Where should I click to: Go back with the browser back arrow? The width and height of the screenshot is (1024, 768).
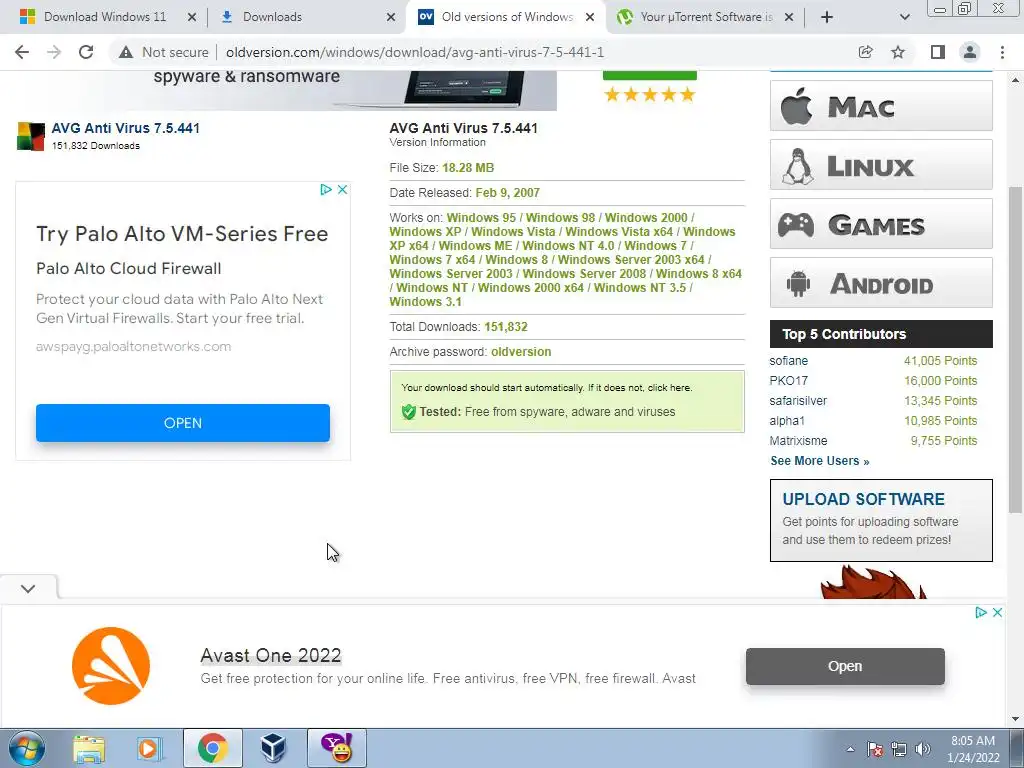click(x=22, y=52)
